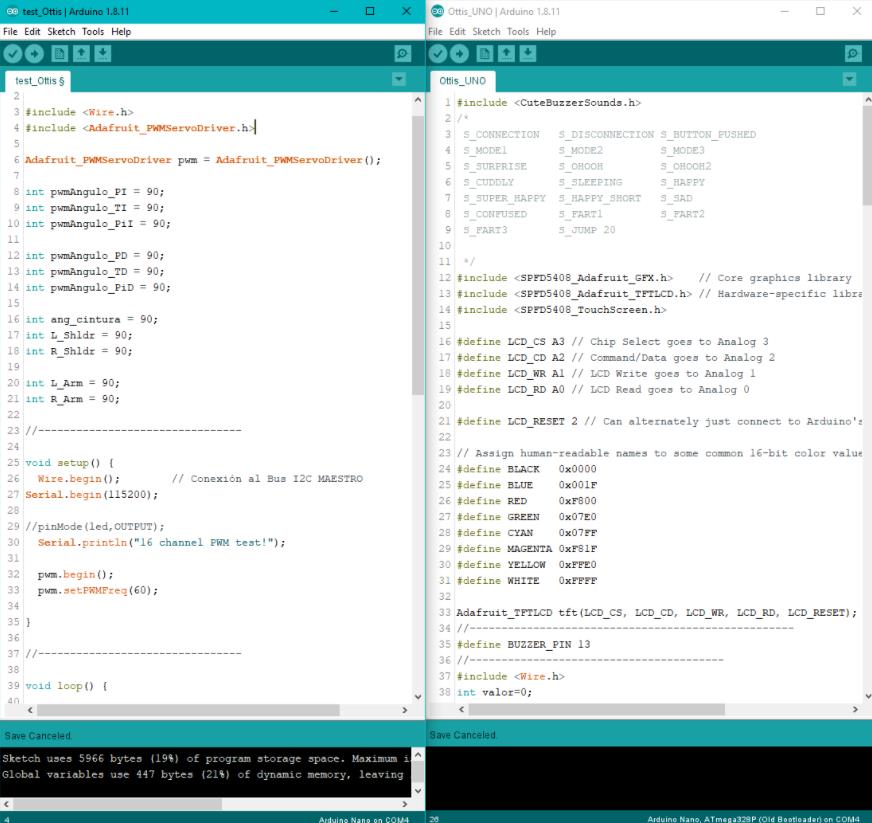Open File menu in test_Ottis window
The width and height of the screenshot is (872, 823).
click(10, 32)
